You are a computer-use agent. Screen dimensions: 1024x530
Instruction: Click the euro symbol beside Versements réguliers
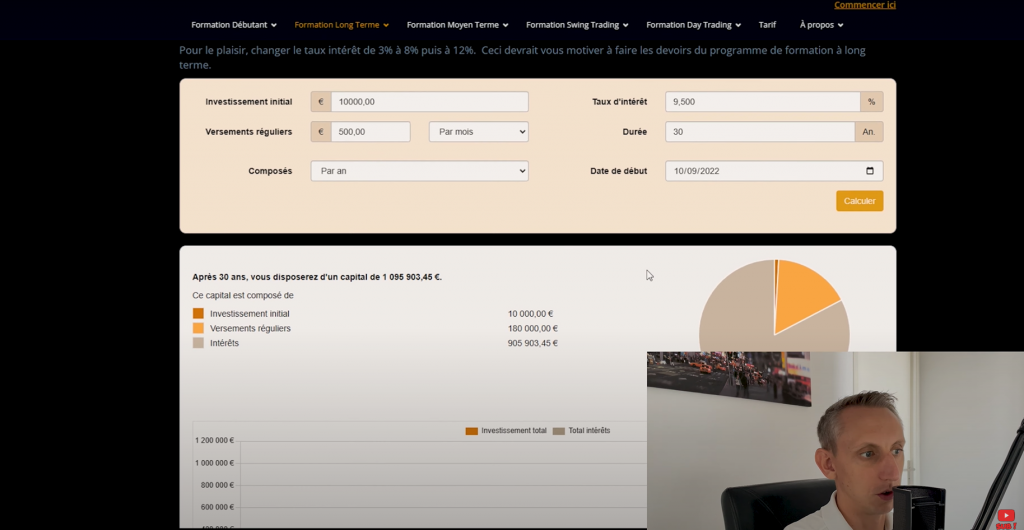point(321,132)
